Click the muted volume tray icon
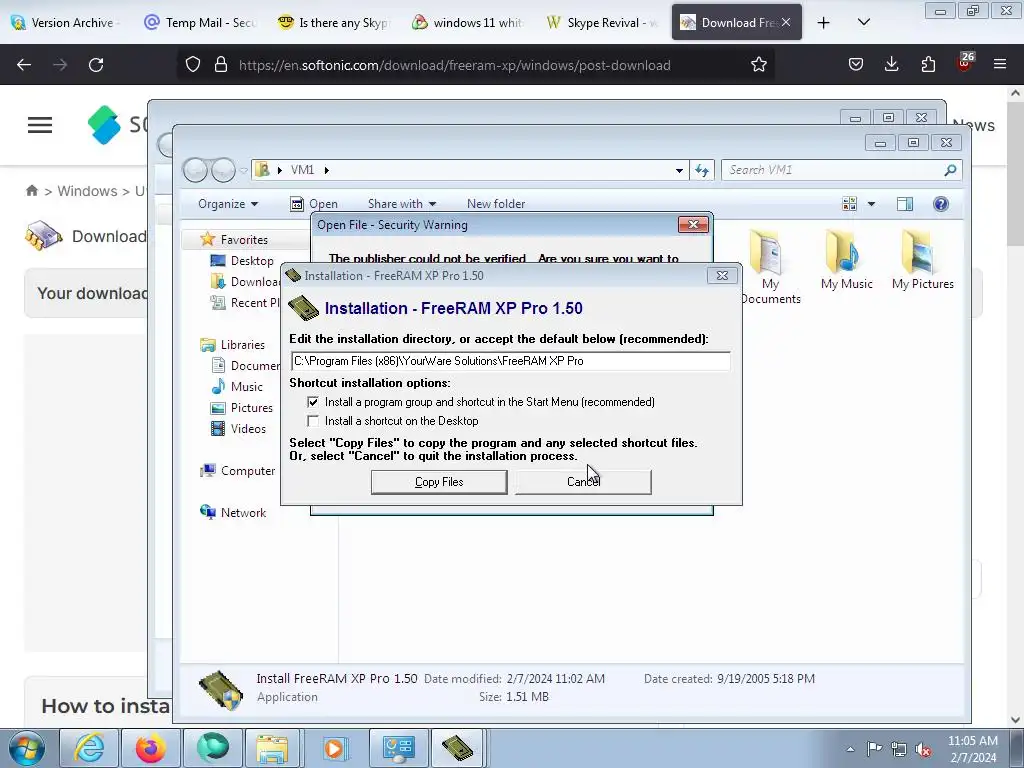Screen dimensions: 1024x768 [x=923, y=749]
